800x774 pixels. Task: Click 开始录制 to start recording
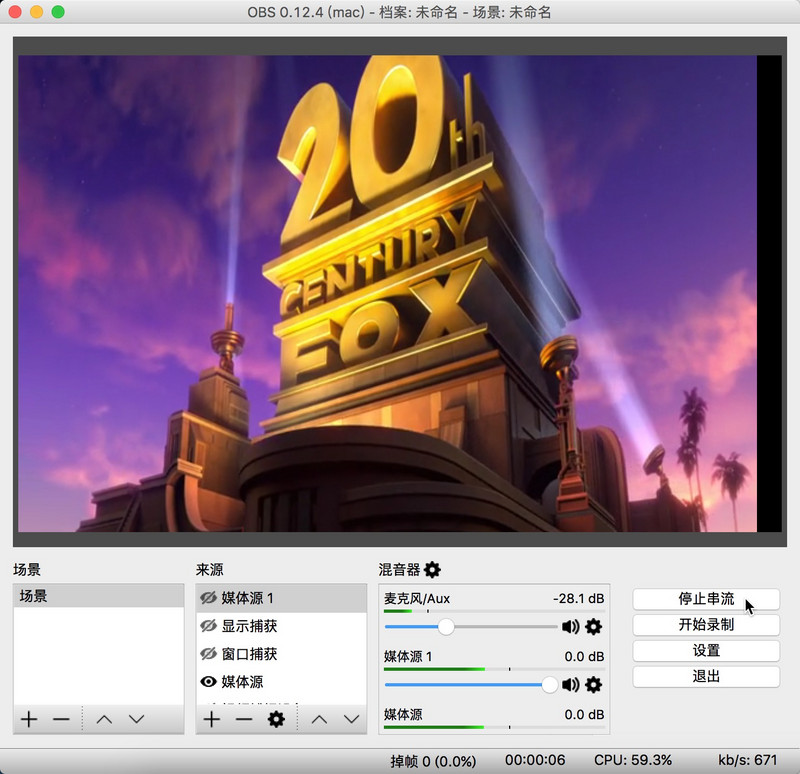pos(706,625)
